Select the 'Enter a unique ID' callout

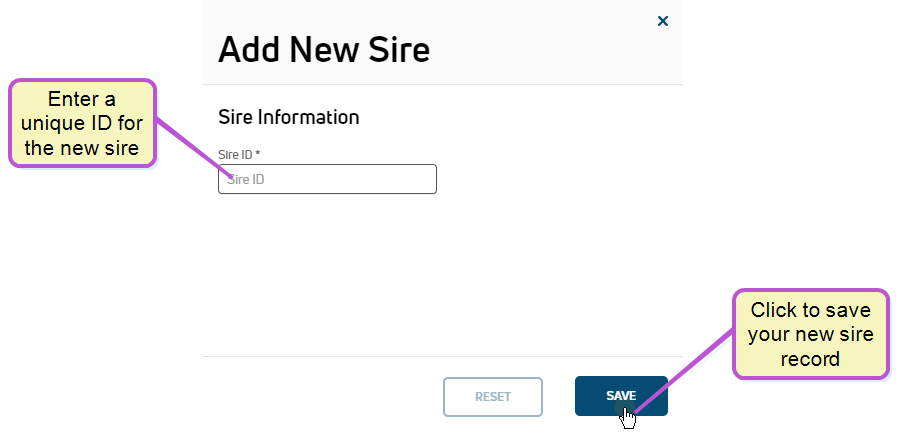point(82,123)
